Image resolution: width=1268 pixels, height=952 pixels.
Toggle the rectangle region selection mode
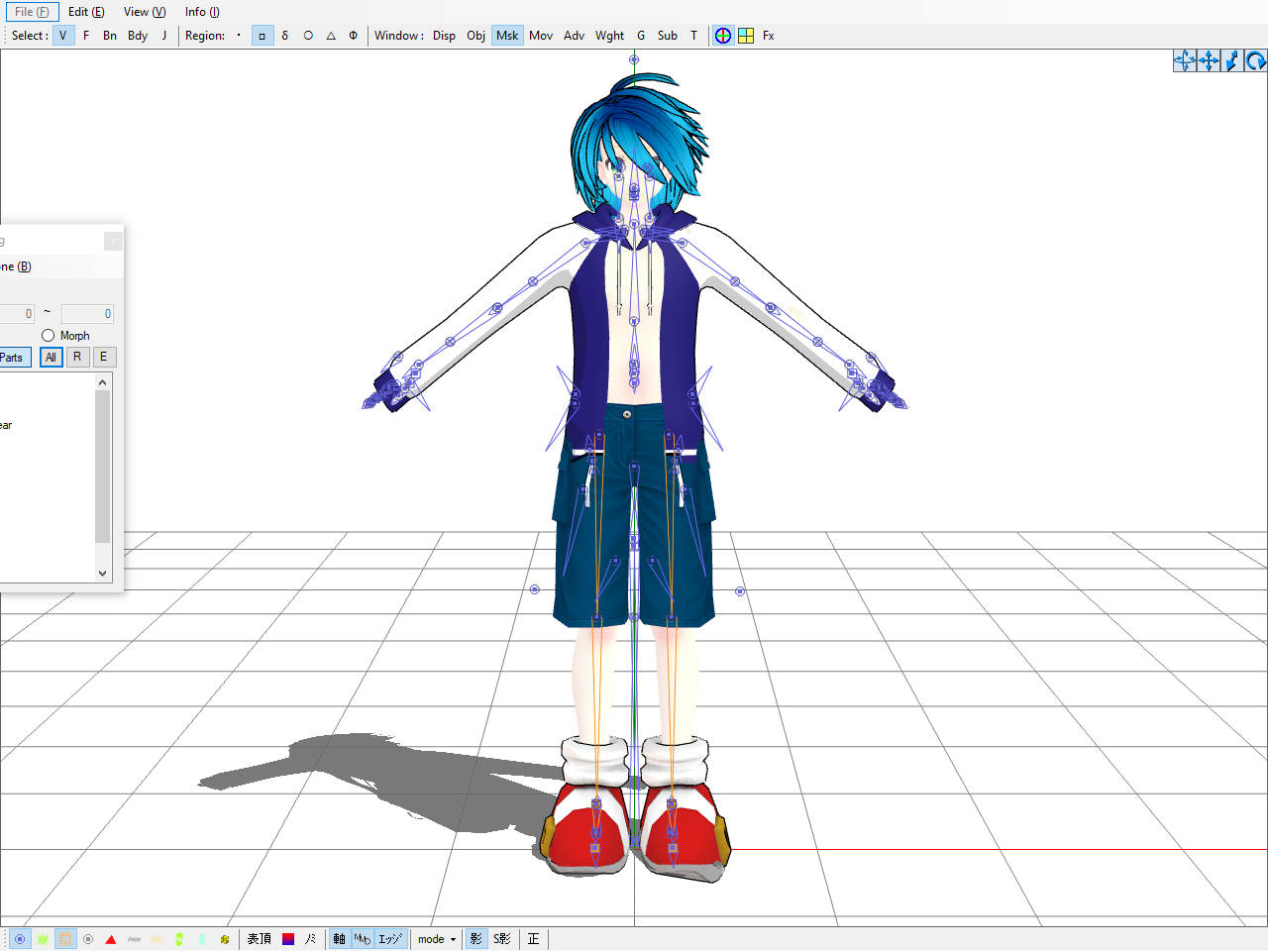click(262, 35)
